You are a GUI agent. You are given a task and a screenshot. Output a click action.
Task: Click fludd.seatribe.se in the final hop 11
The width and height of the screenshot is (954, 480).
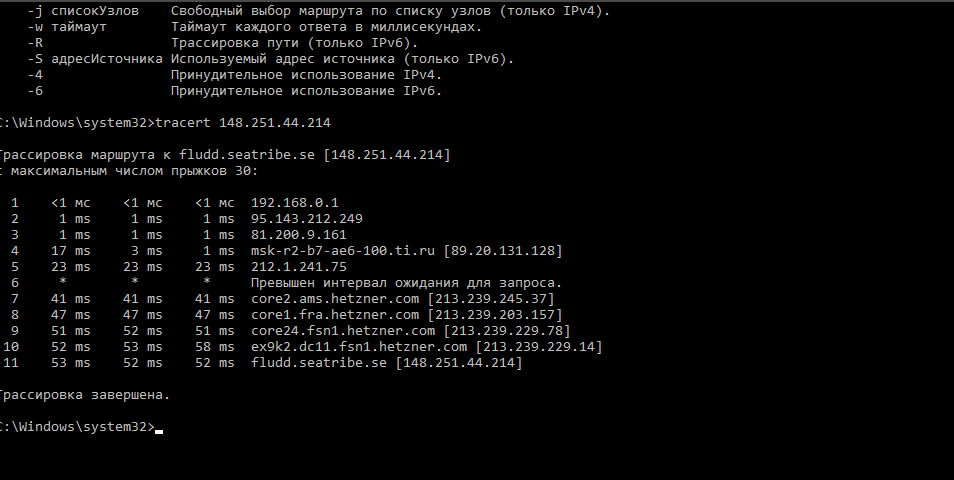point(319,363)
